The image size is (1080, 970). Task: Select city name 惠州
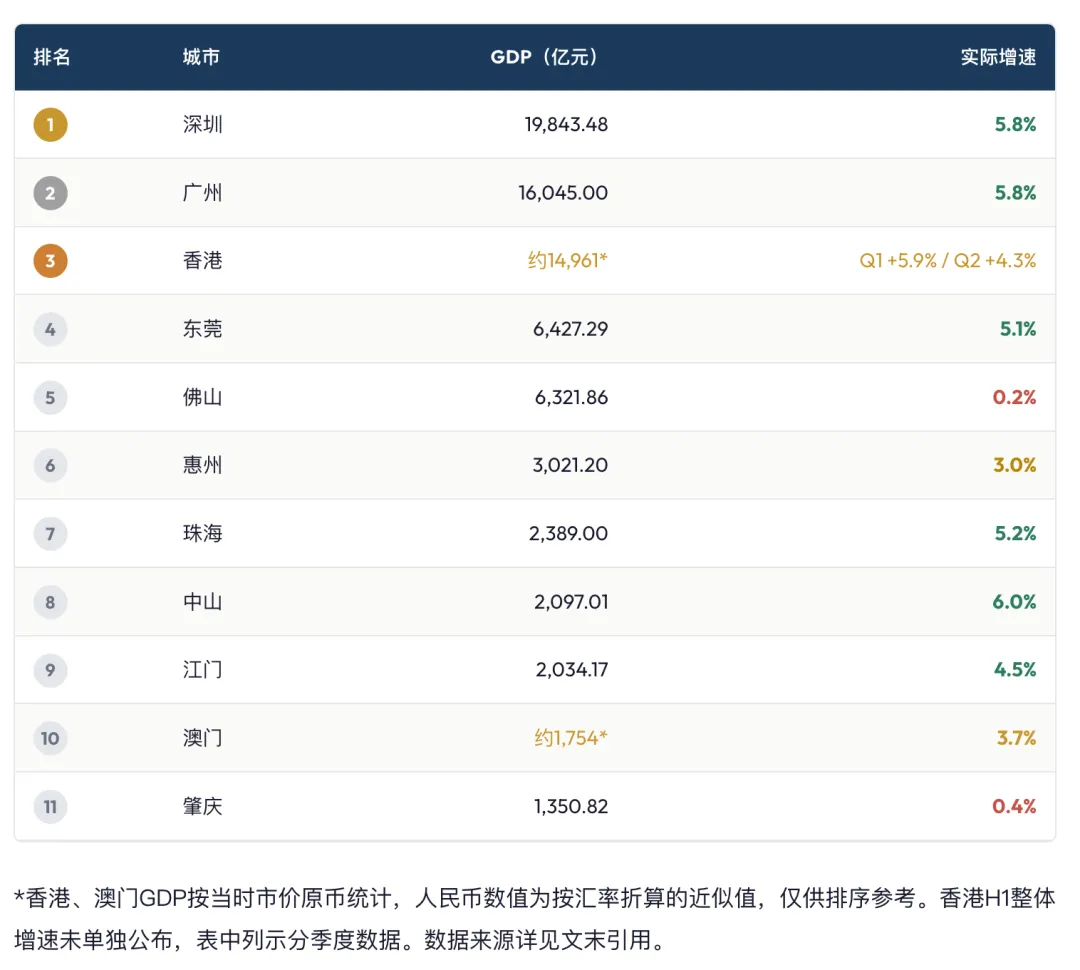[x=202, y=466]
